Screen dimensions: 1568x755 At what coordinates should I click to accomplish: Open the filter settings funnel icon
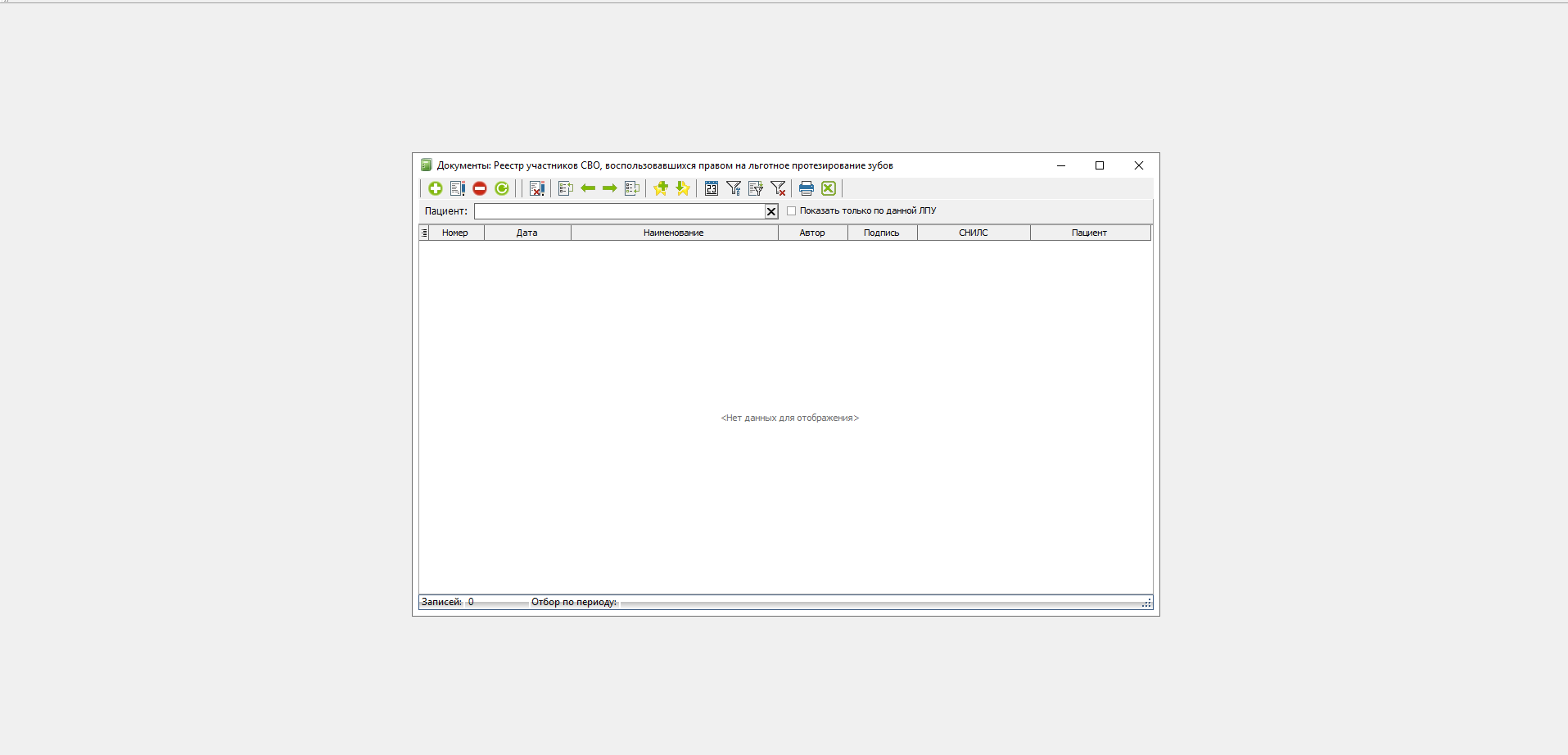(x=734, y=188)
